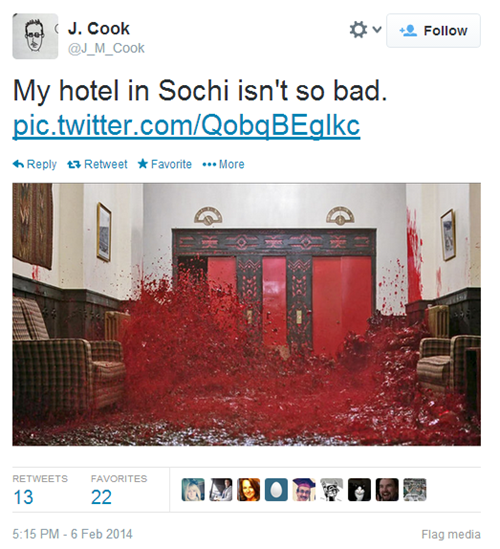Open the tweet timestamp 5:15 PM link

point(72,534)
